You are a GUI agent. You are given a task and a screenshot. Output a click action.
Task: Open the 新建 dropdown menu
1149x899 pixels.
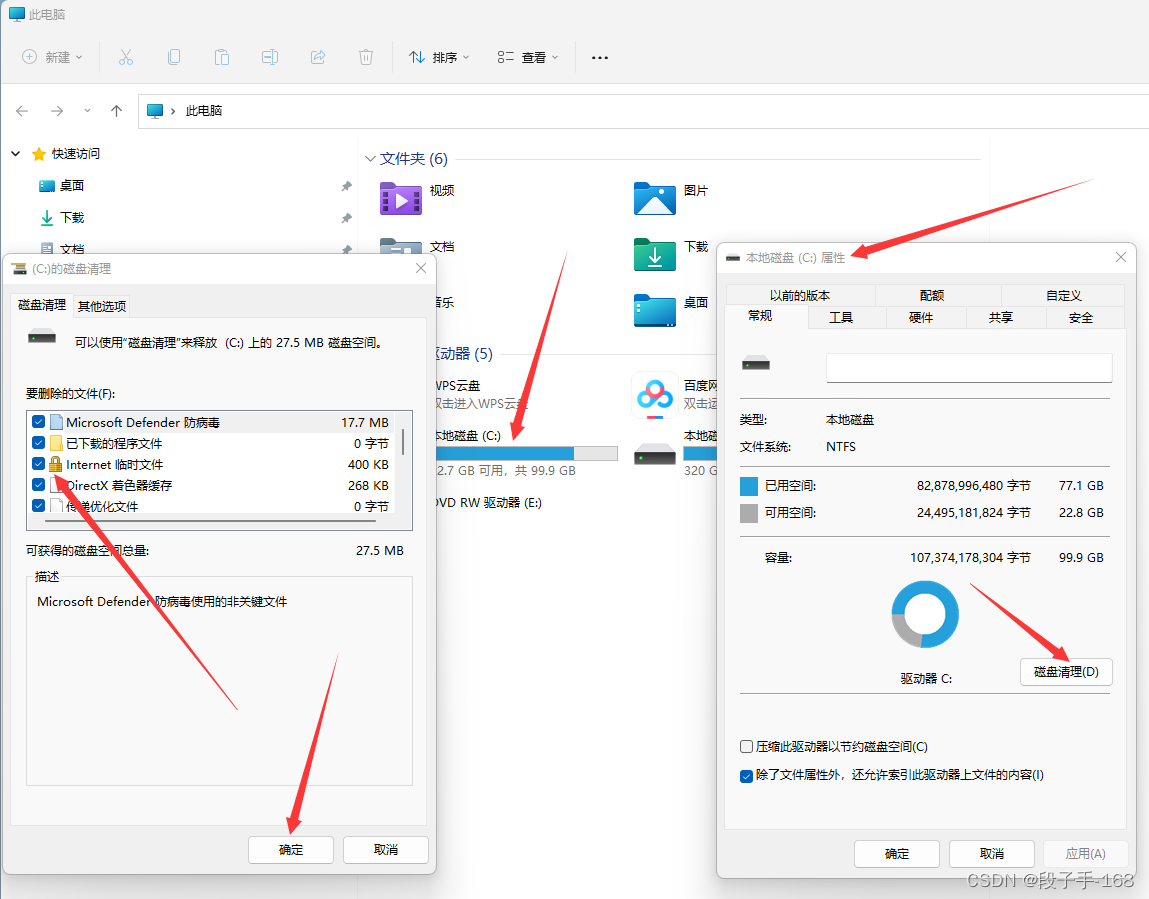coord(52,57)
